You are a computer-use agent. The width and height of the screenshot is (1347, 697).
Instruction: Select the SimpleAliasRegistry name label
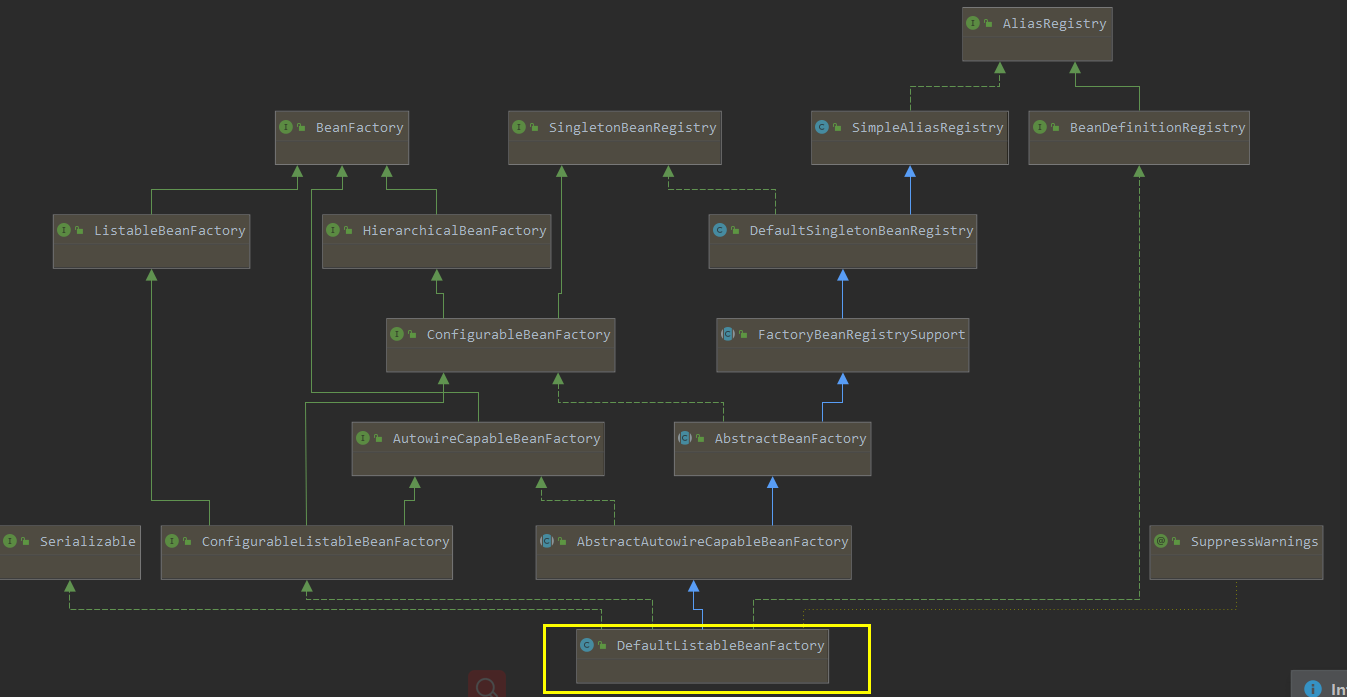click(928, 127)
